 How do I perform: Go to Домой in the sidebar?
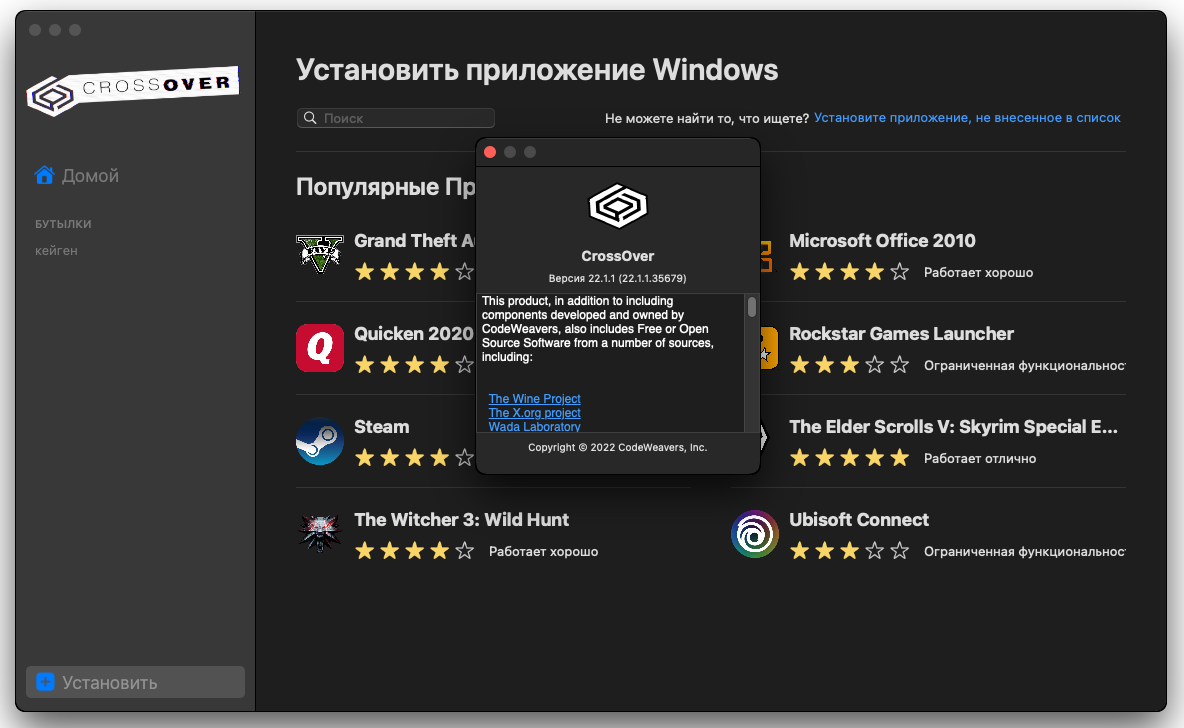click(x=90, y=176)
